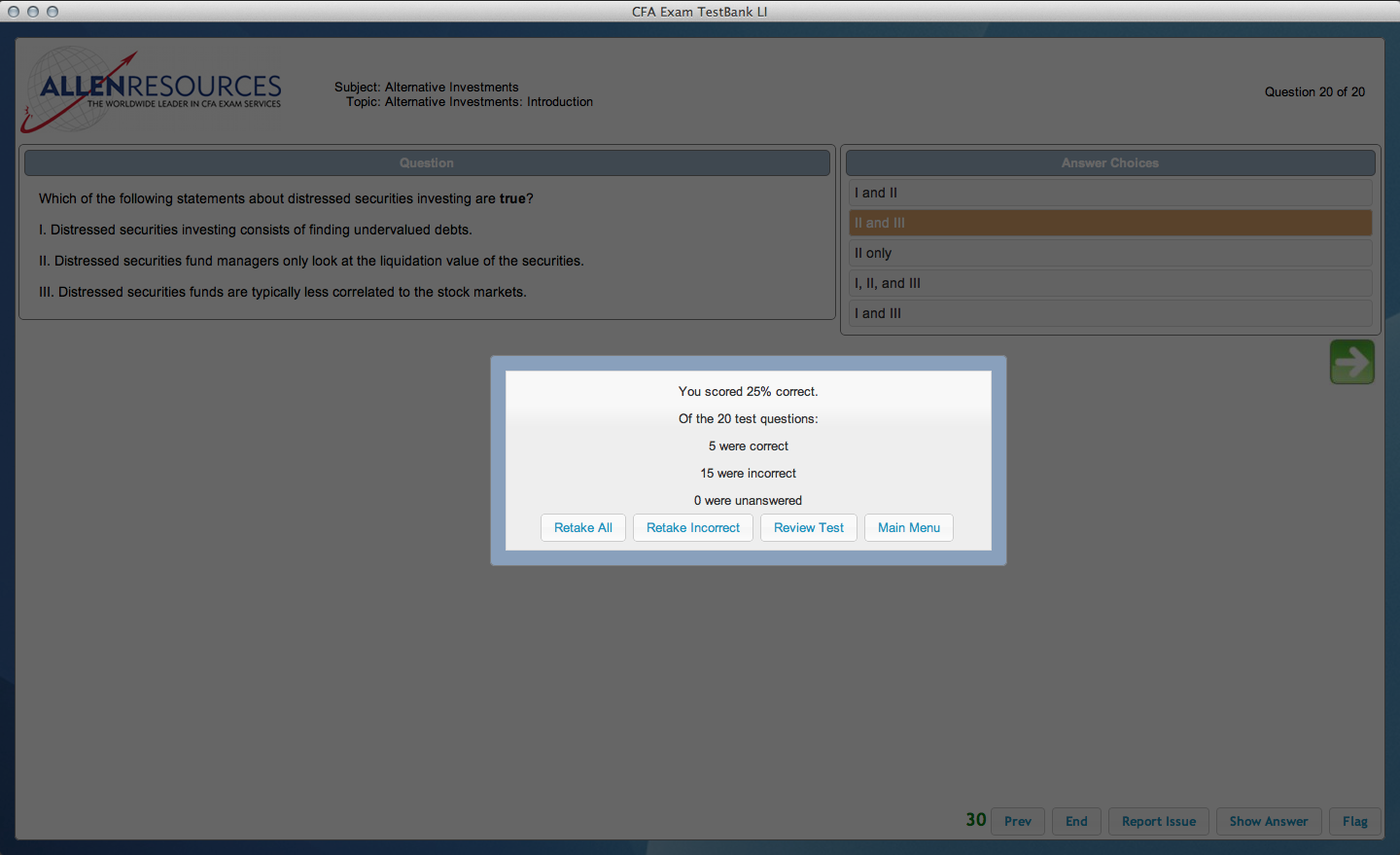Click the green next arrow icon
The width and height of the screenshot is (1400, 855).
1351,362
